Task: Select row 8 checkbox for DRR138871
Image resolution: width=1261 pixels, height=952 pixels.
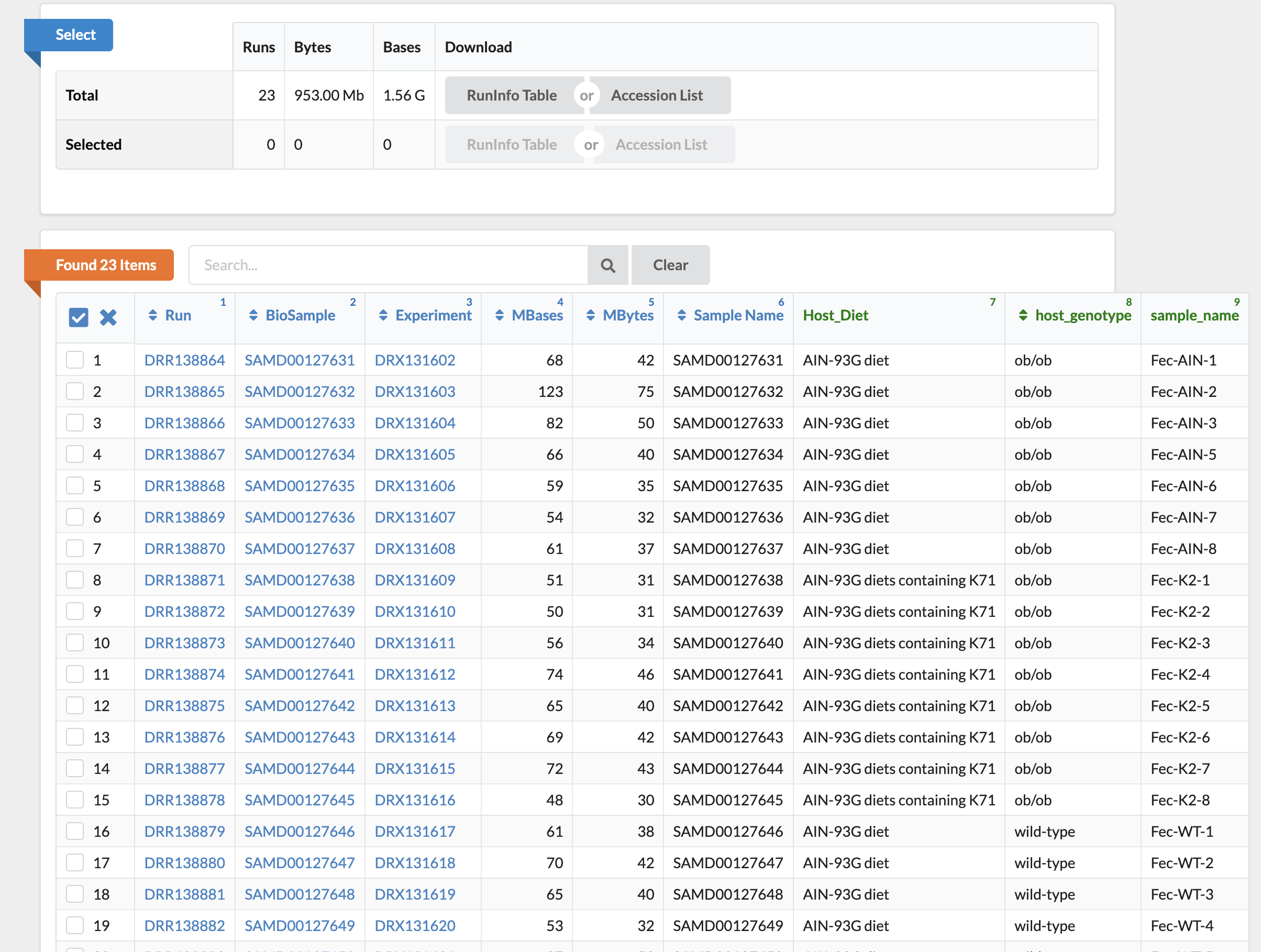Action: pyautogui.click(x=75, y=580)
